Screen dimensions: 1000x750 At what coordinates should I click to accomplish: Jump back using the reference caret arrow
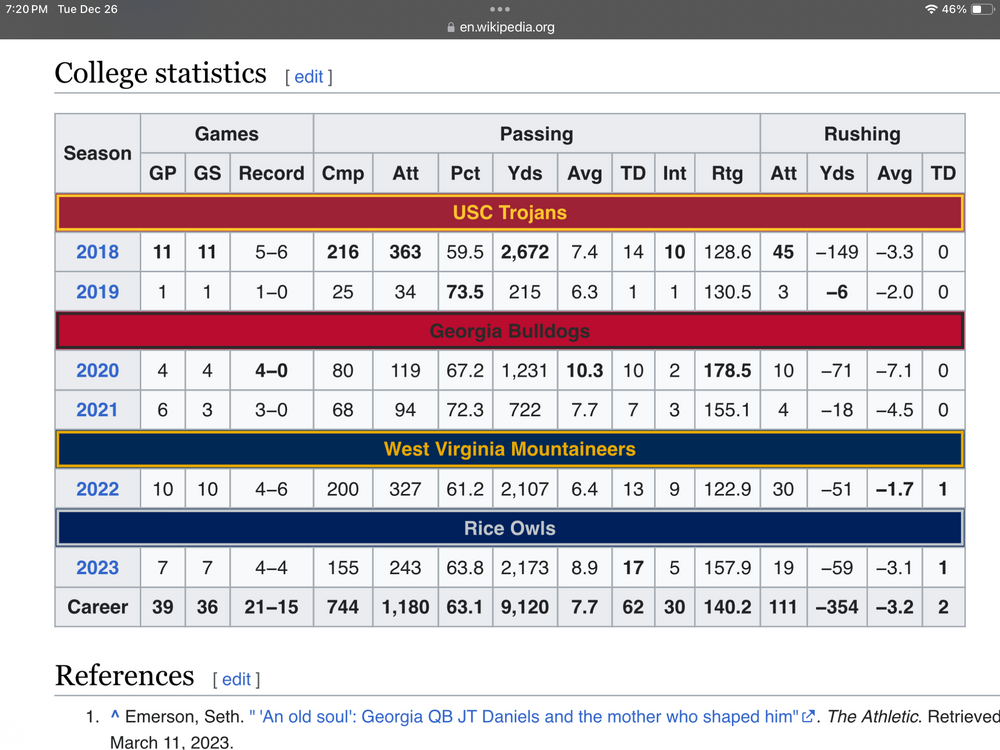tap(116, 717)
